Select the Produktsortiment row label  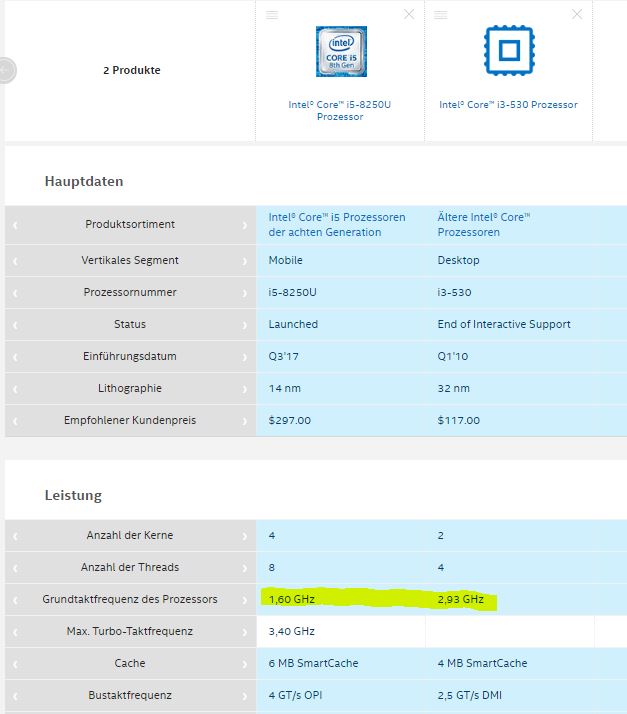pyautogui.click(x=130, y=224)
